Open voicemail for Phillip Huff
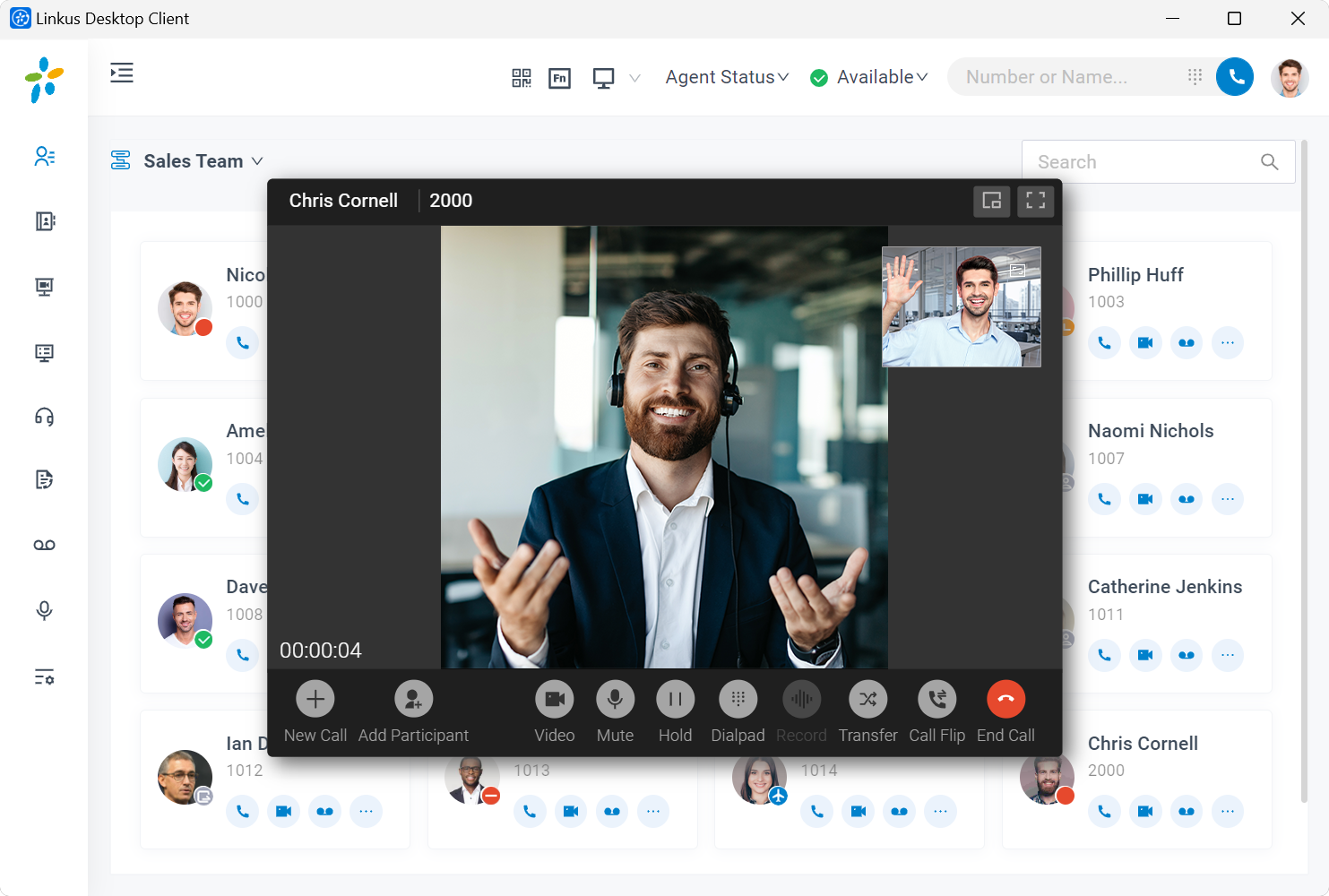This screenshot has width=1329, height=896. [x=1187, y=342]
